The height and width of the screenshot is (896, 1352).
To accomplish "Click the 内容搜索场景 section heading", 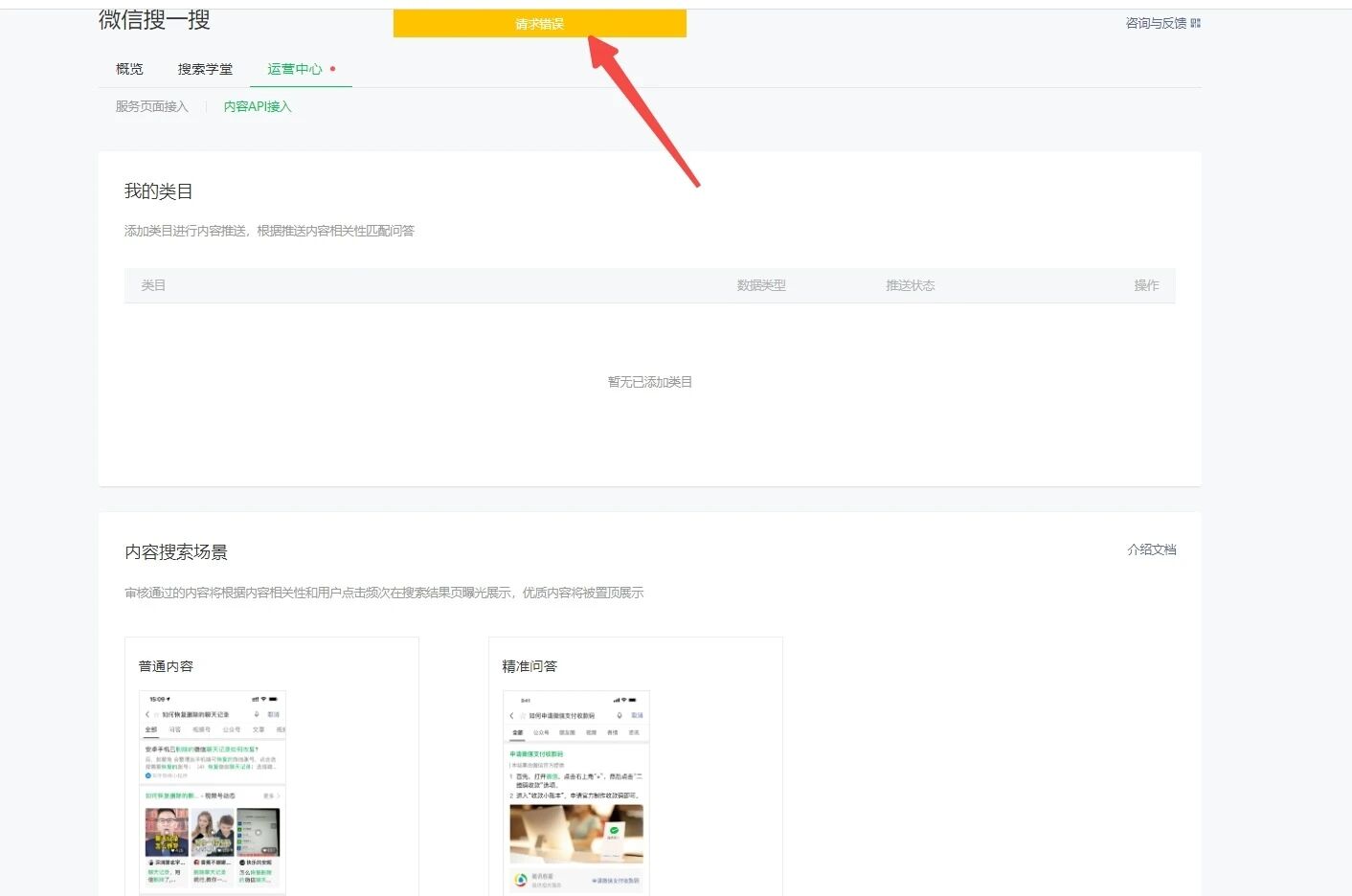I will (176, 552).
